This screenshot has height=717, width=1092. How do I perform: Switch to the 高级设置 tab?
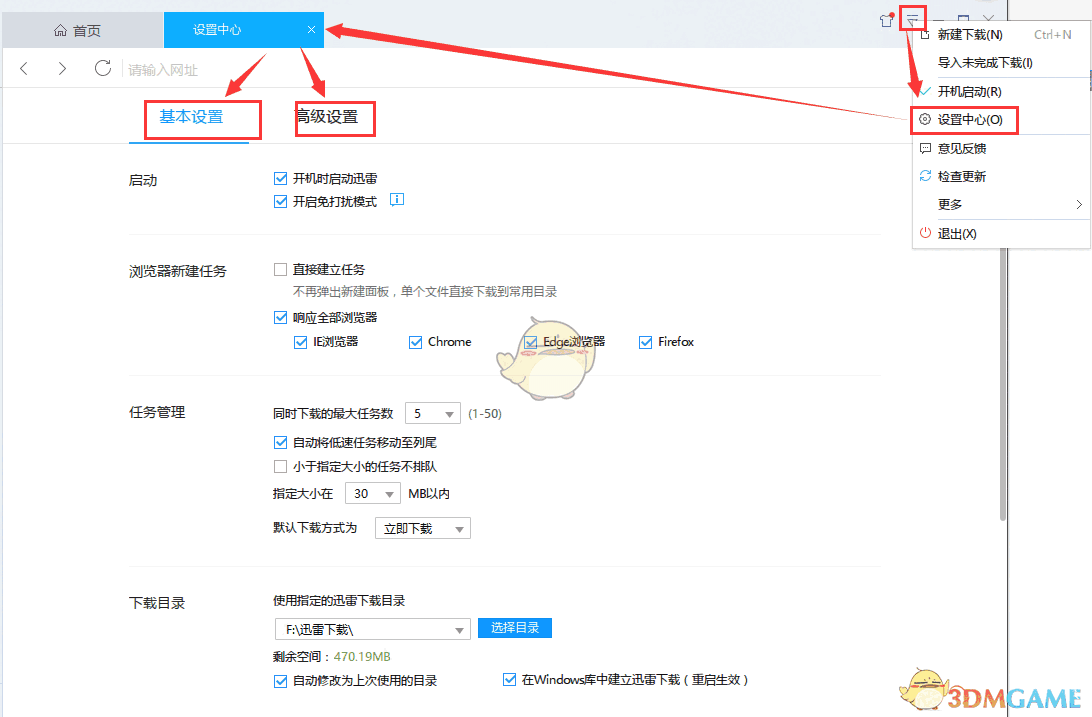point(334,118)
